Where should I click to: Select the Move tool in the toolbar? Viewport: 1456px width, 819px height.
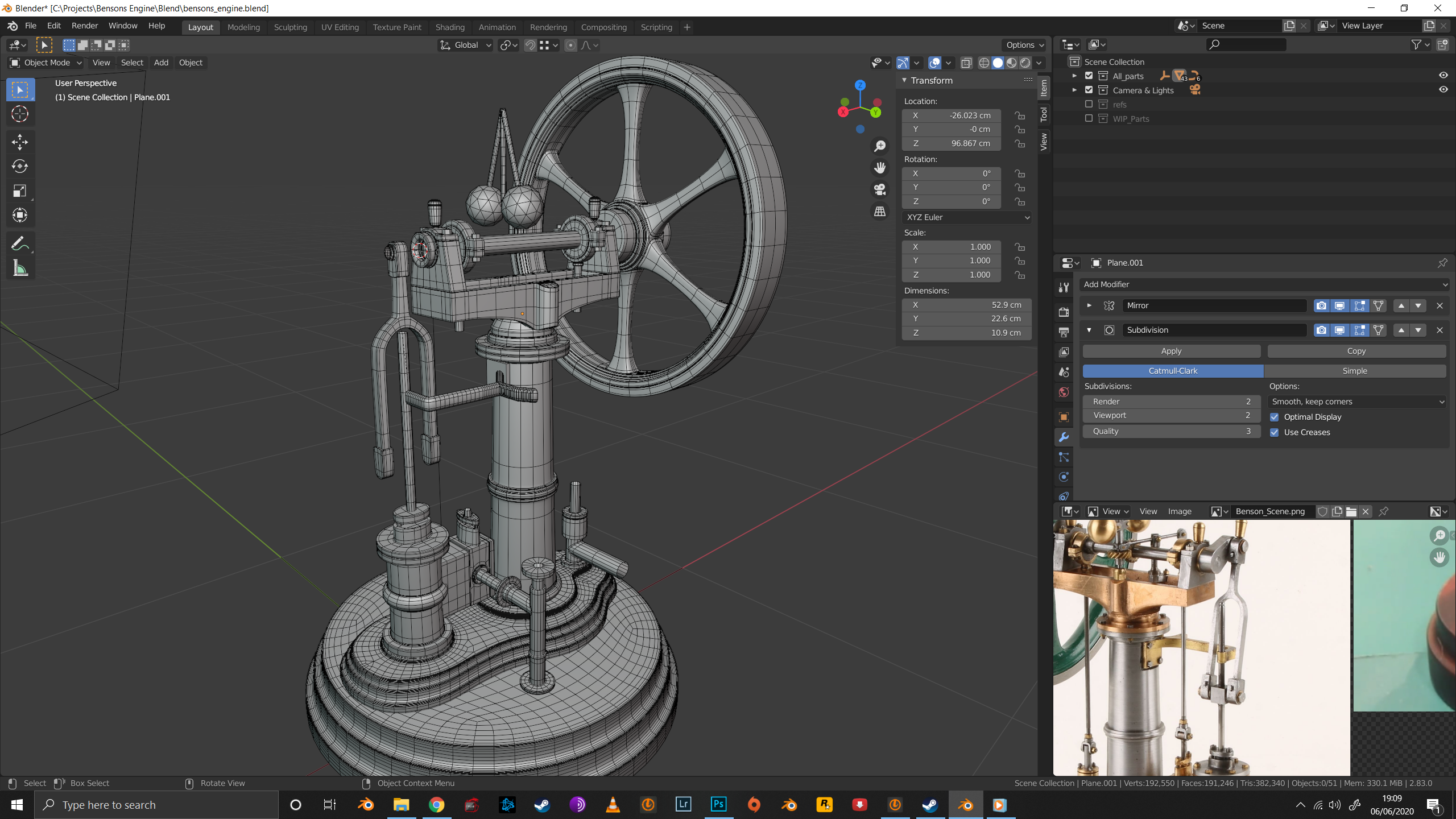[x=20, y=142]
